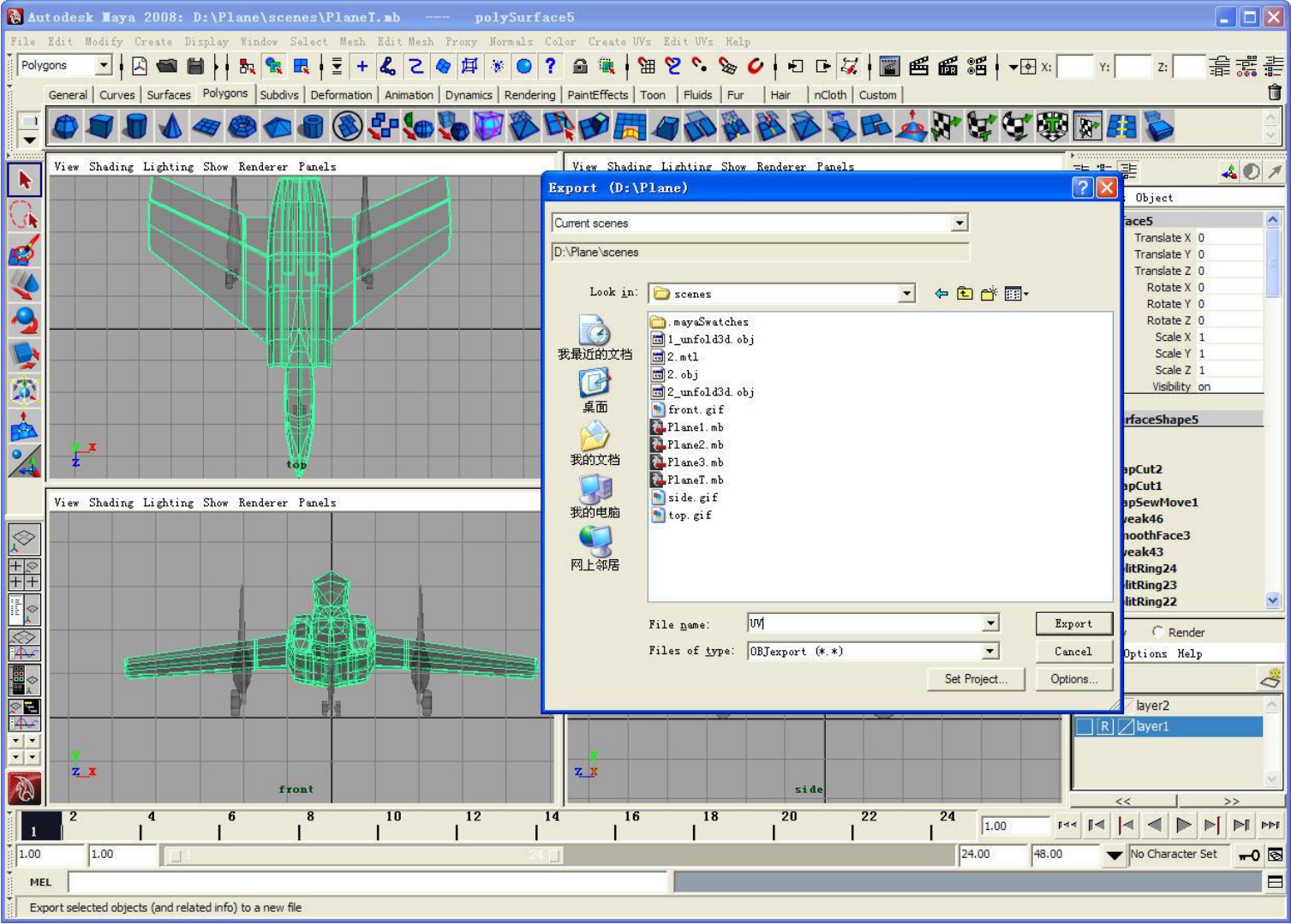Go up one folder level in Export dialog
The height and width of the screenshot is (924, 1291).
click(965, 294)
